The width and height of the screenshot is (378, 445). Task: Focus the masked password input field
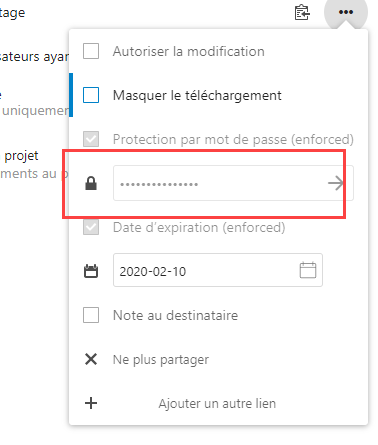[233, 183]
